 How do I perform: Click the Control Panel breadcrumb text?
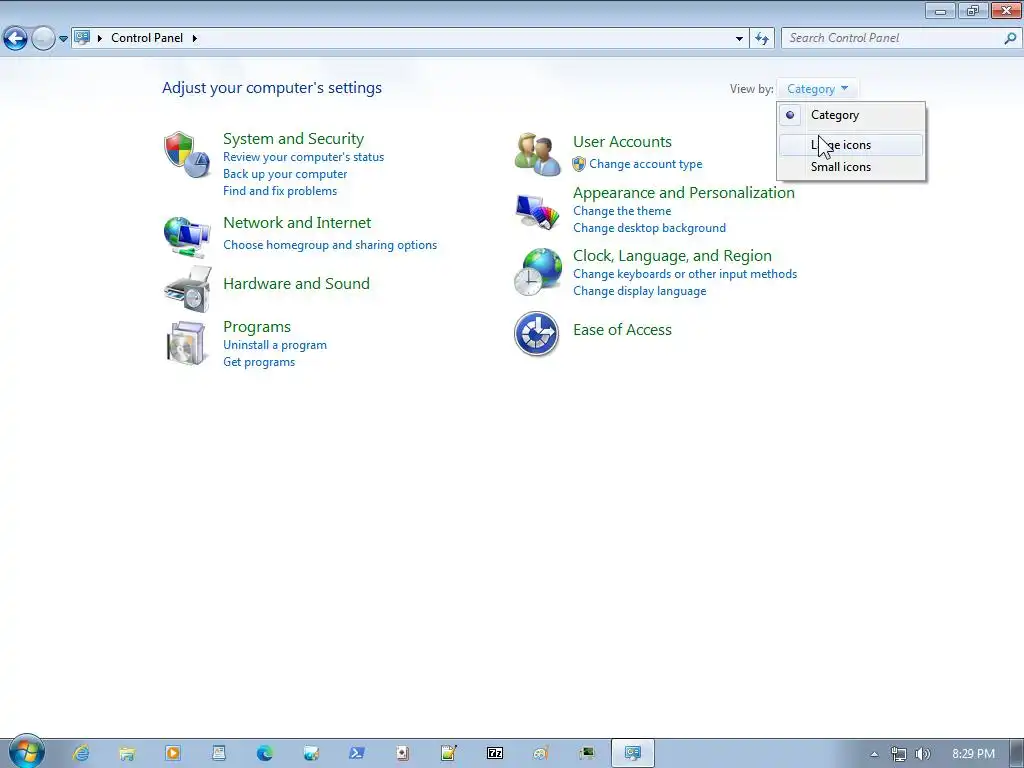coord(147,38)
